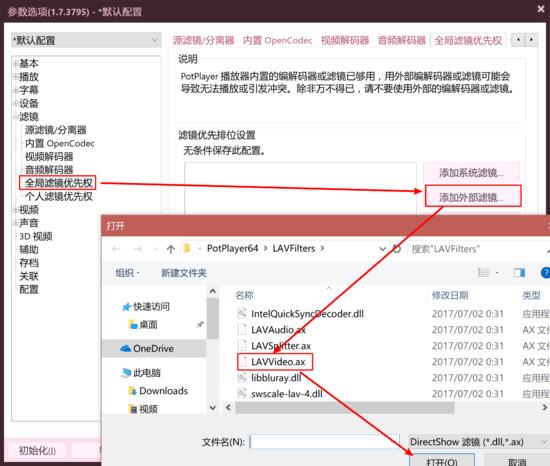Open the help icon in the dialog
The height and width of the screenshot is (466, 550).
(545, 273)
